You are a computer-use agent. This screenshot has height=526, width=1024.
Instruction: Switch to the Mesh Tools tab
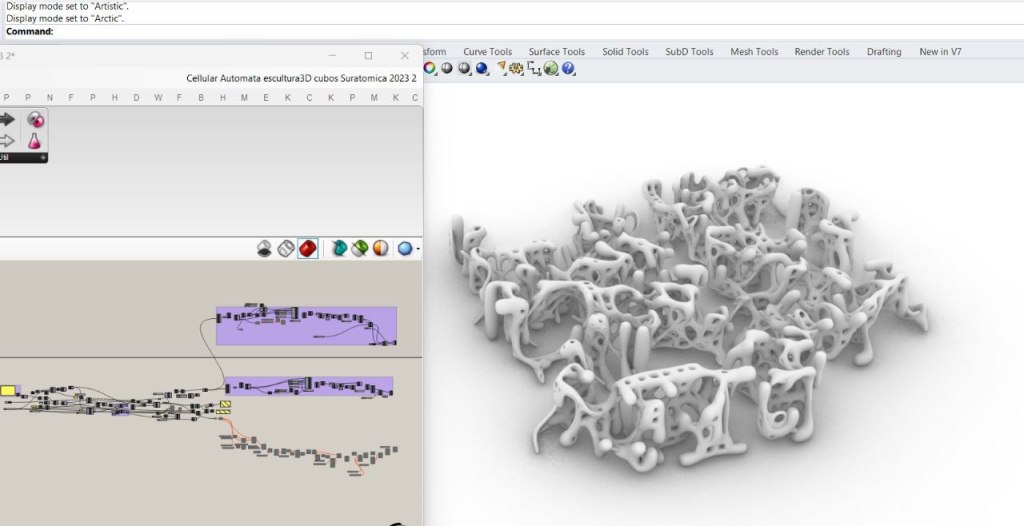pos(753,52)
